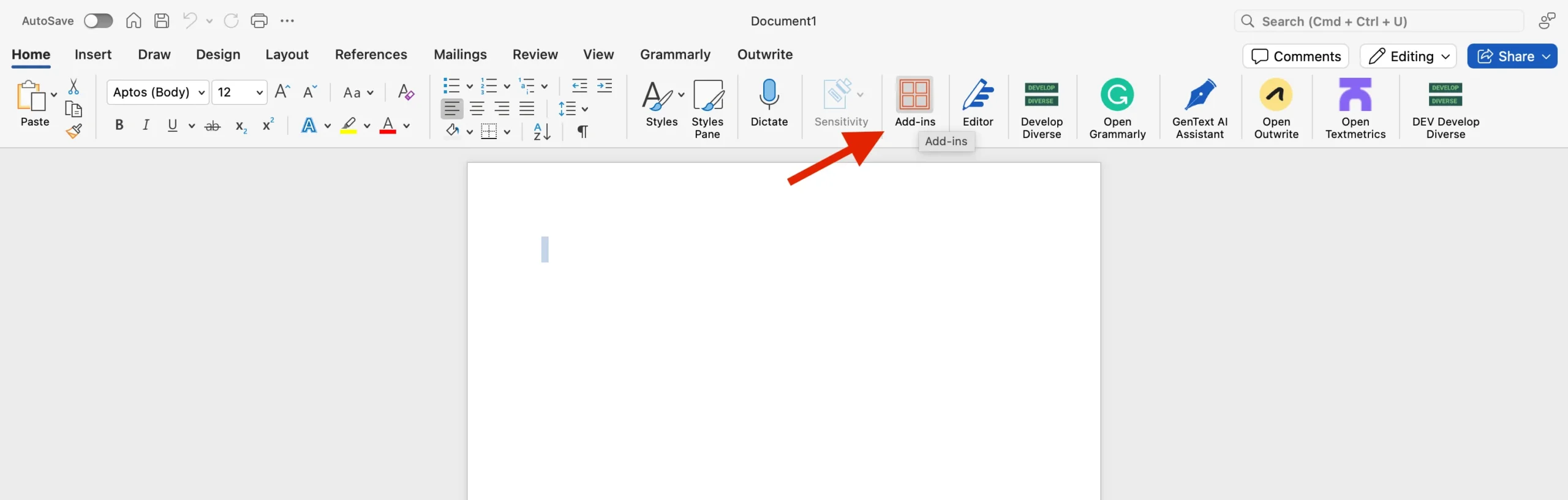Toggle bold formatting
Viewport: 1568px width, 500px height.
[x=119, y=126]
